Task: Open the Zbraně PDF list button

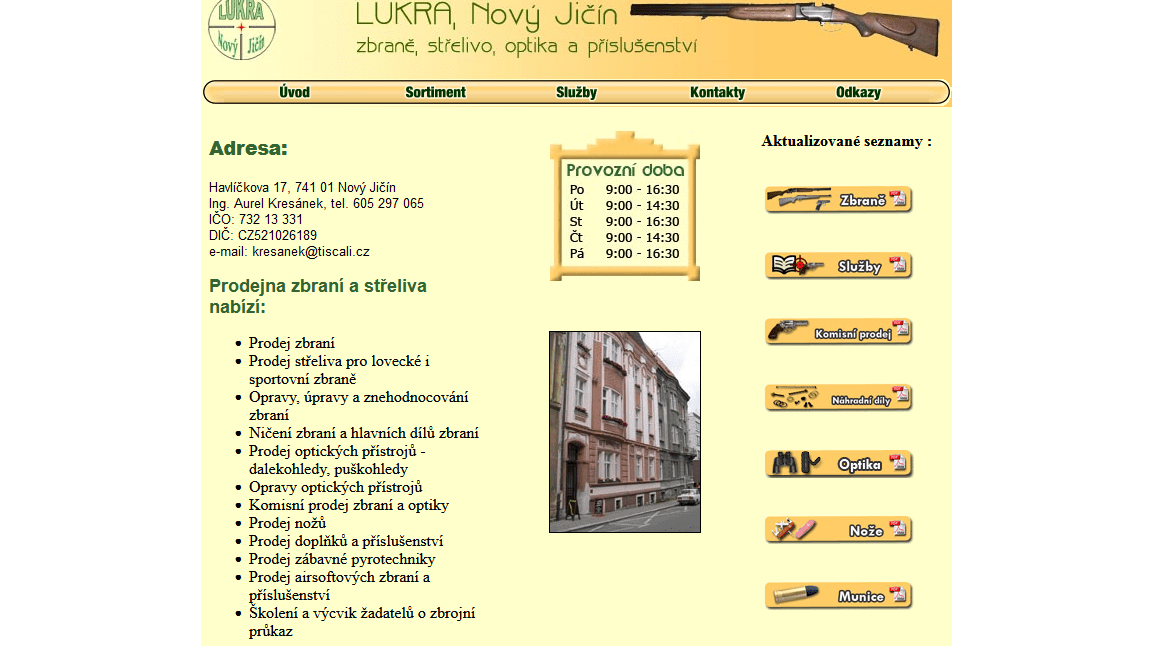Action: click(838, 200)
